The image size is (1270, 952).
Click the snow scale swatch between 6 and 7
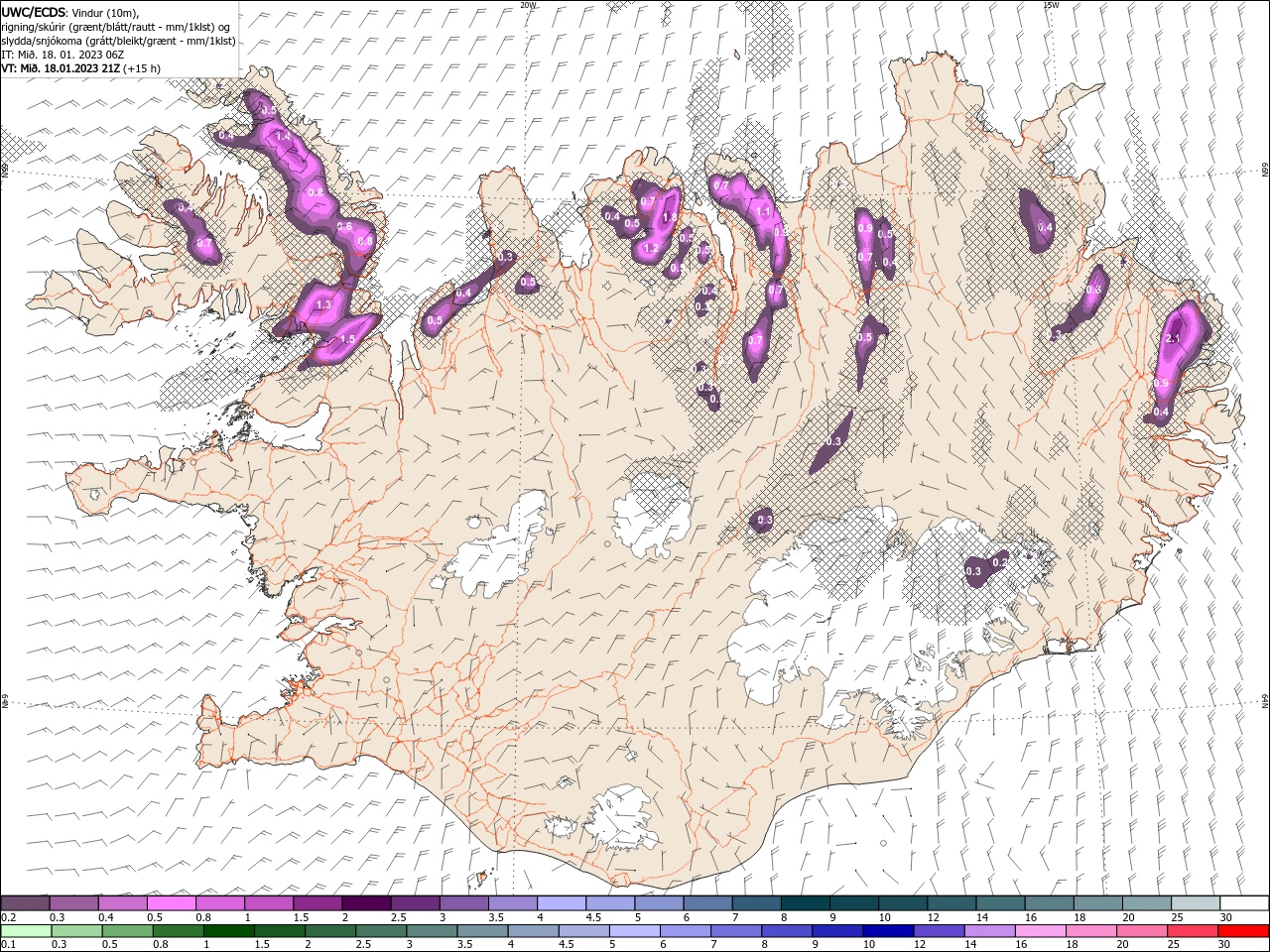point(707,903)
